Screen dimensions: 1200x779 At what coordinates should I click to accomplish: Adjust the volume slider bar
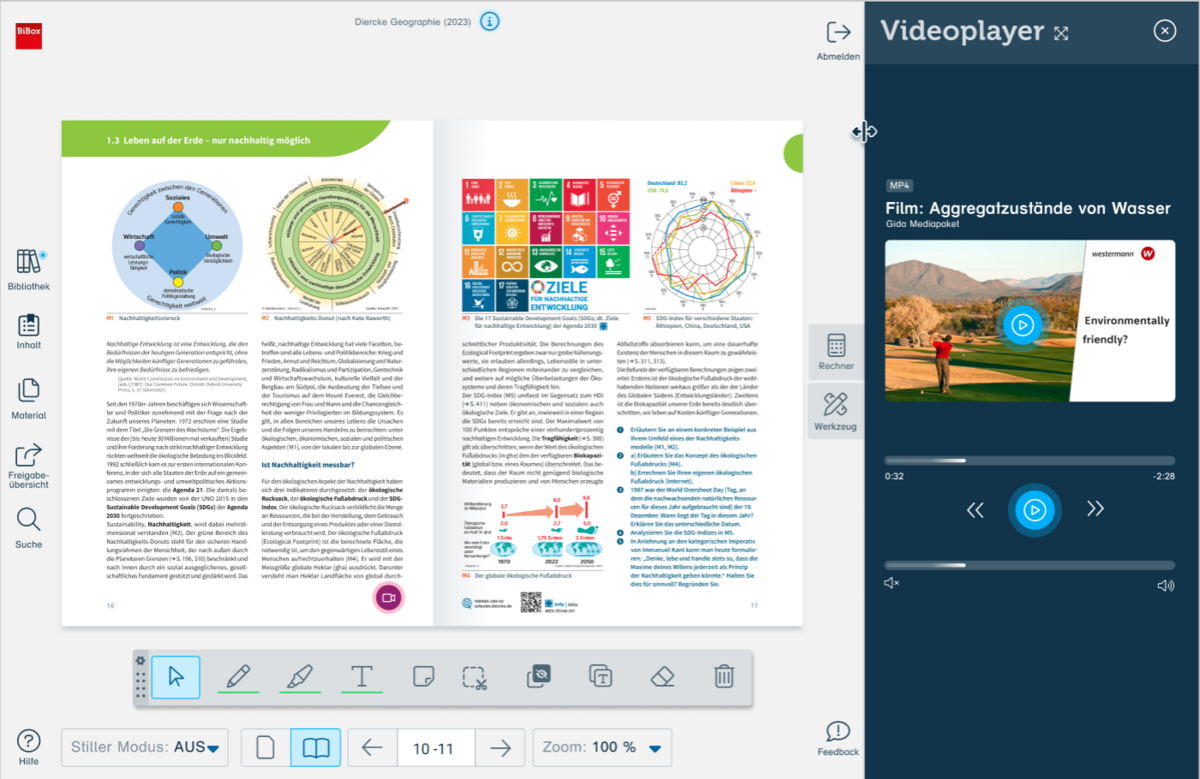click(1030, 565)
